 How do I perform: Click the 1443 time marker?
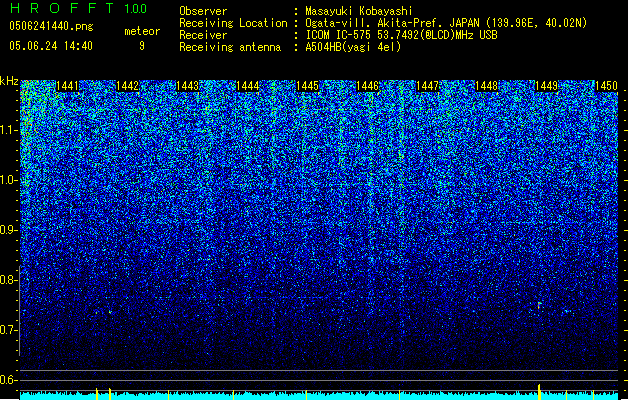tap(187, 86)
